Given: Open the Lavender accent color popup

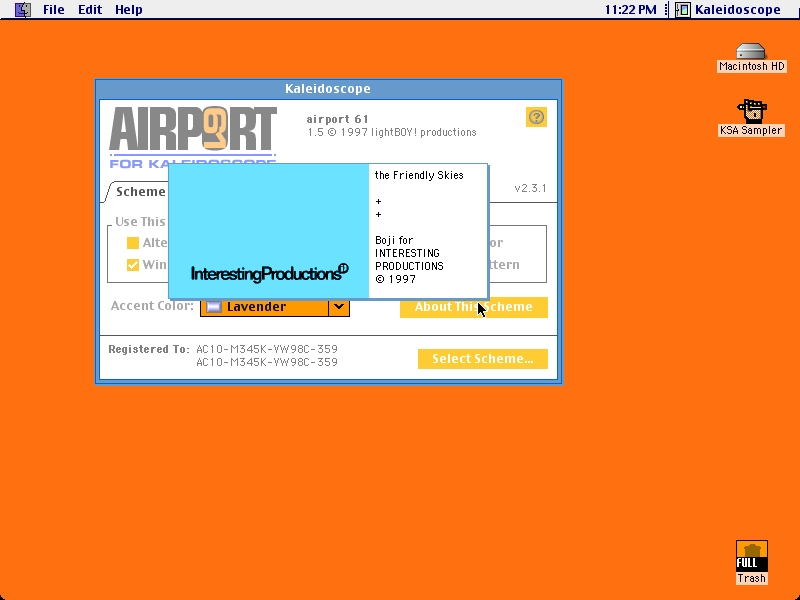Looking at the screenshot, I should pyautogui.click(x=274, y=307).
